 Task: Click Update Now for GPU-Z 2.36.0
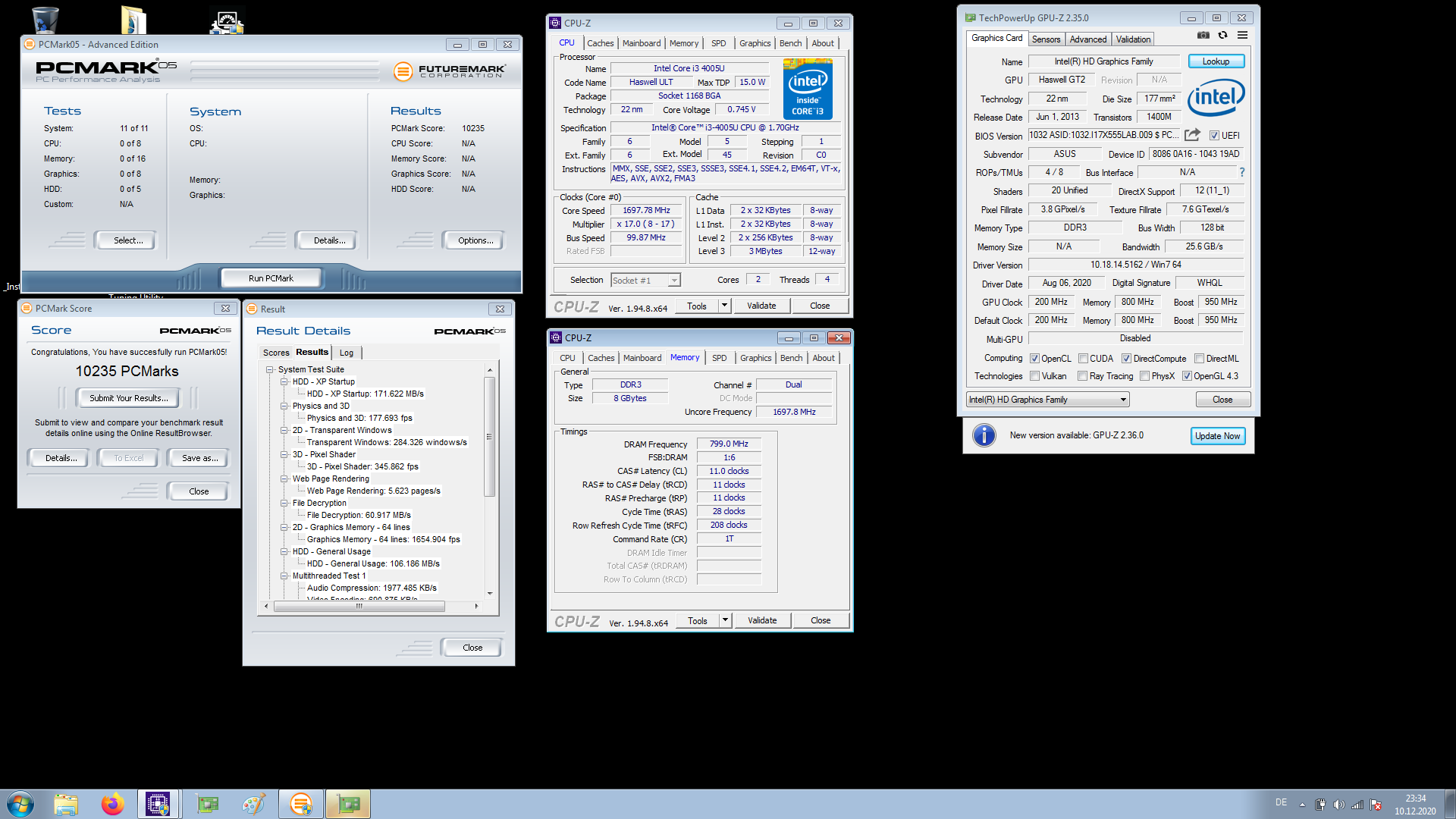click(1217, 436)
